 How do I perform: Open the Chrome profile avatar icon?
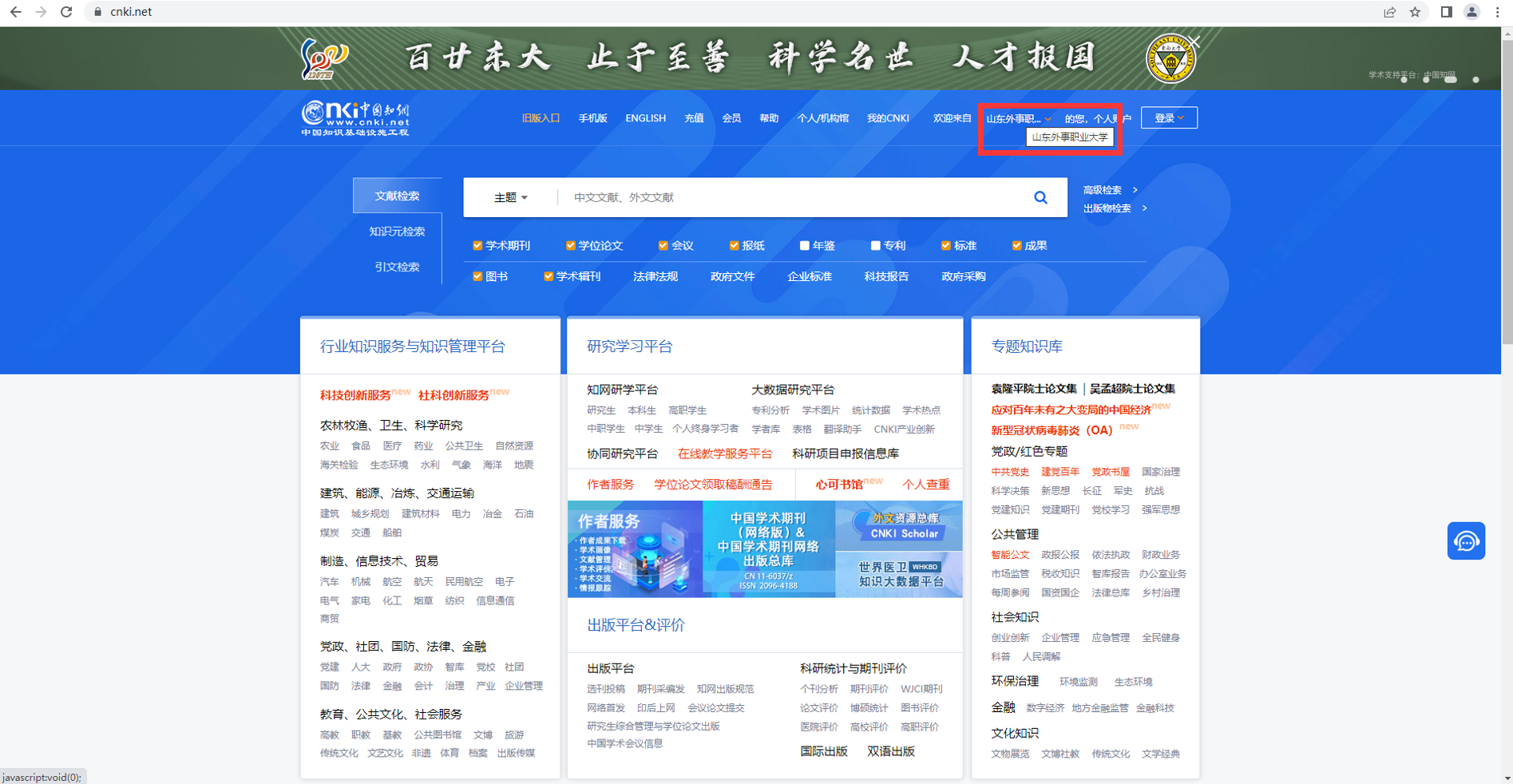pos(1471,12)
